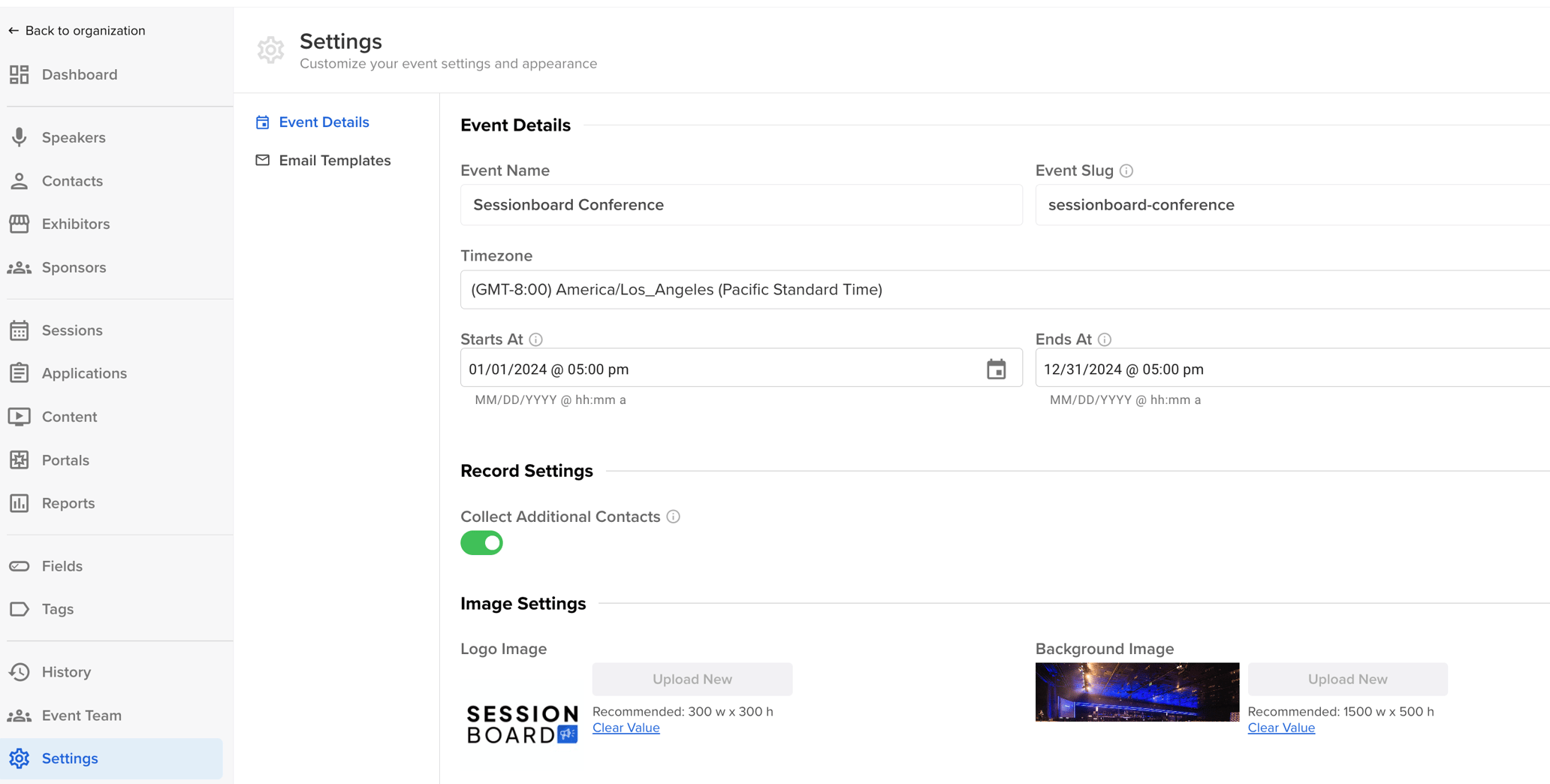View the Event Slug info tooltip
Viewport: 1550px width, 784px height.
1126,170
